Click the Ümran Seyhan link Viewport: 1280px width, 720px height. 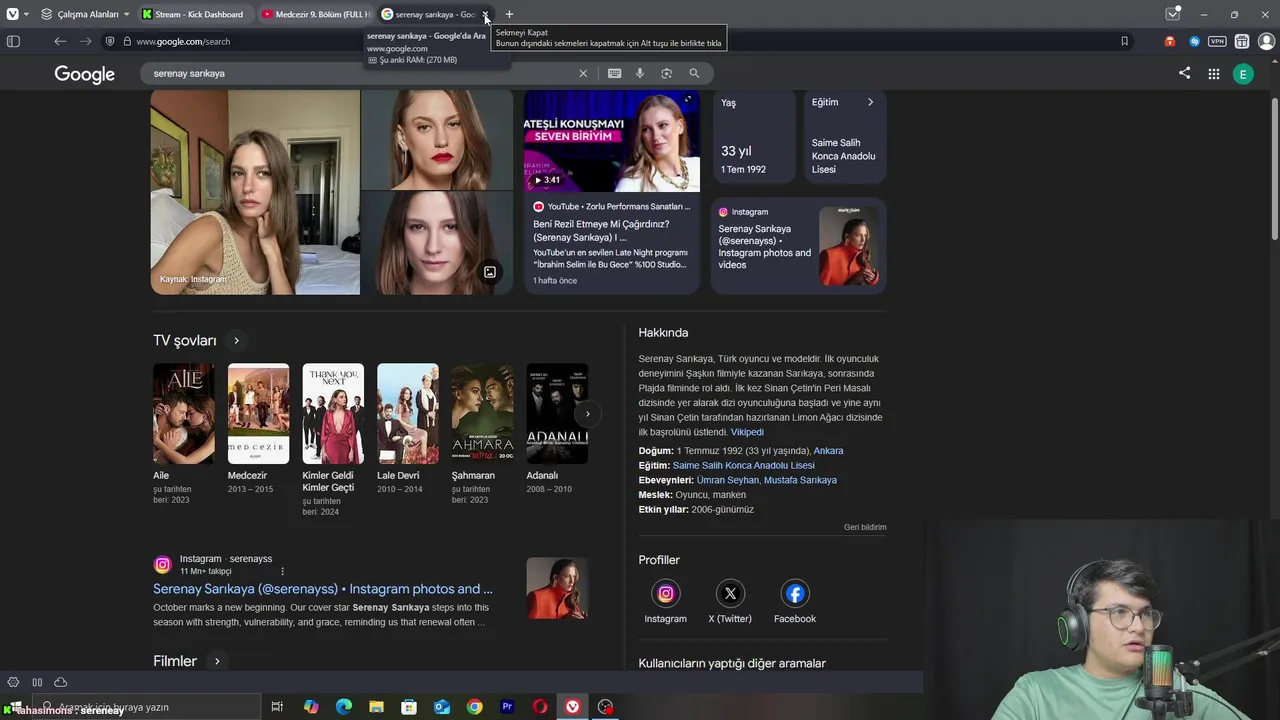(728, 480)
